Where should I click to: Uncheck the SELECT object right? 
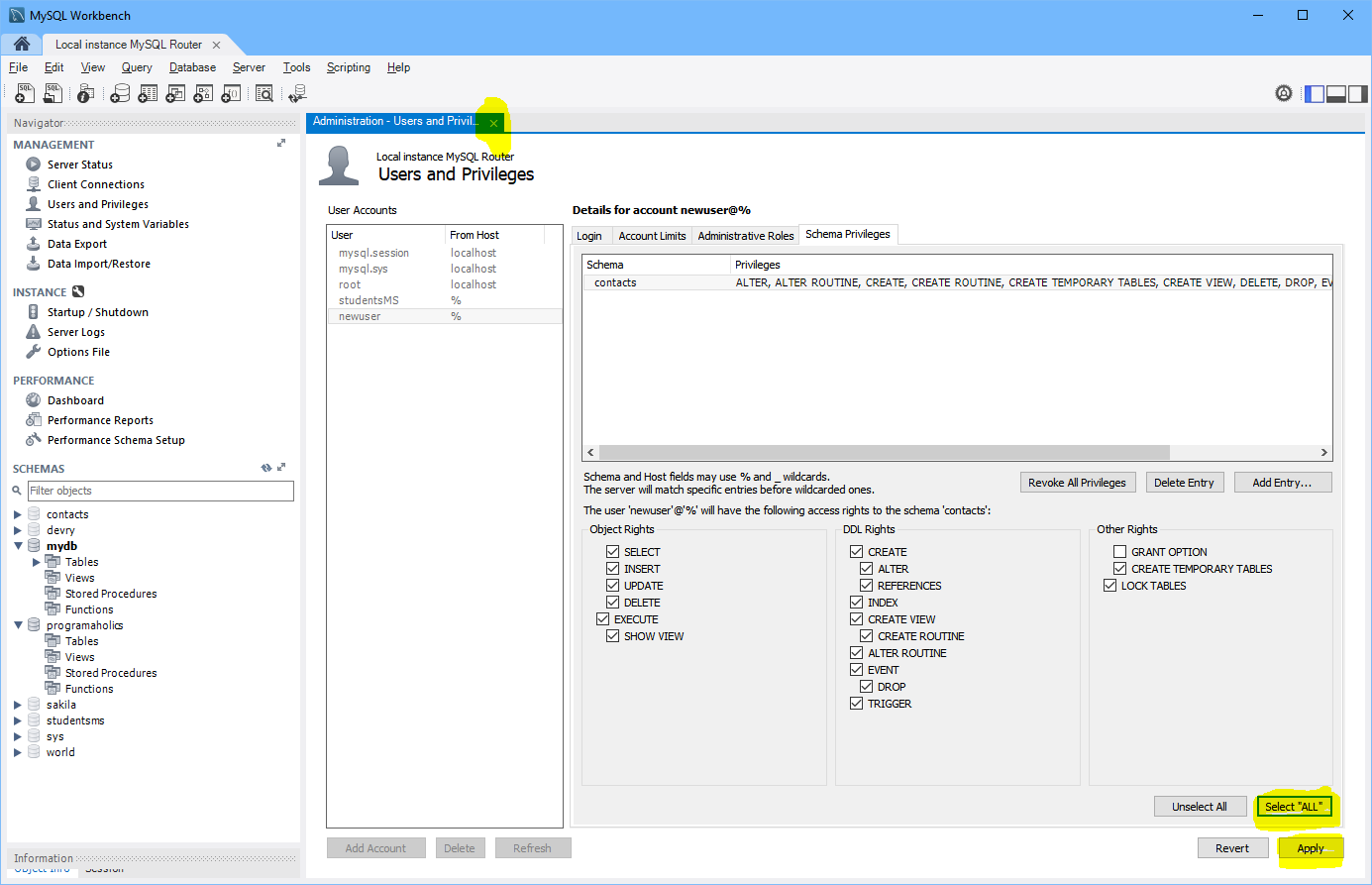click(x=613, y=552)
